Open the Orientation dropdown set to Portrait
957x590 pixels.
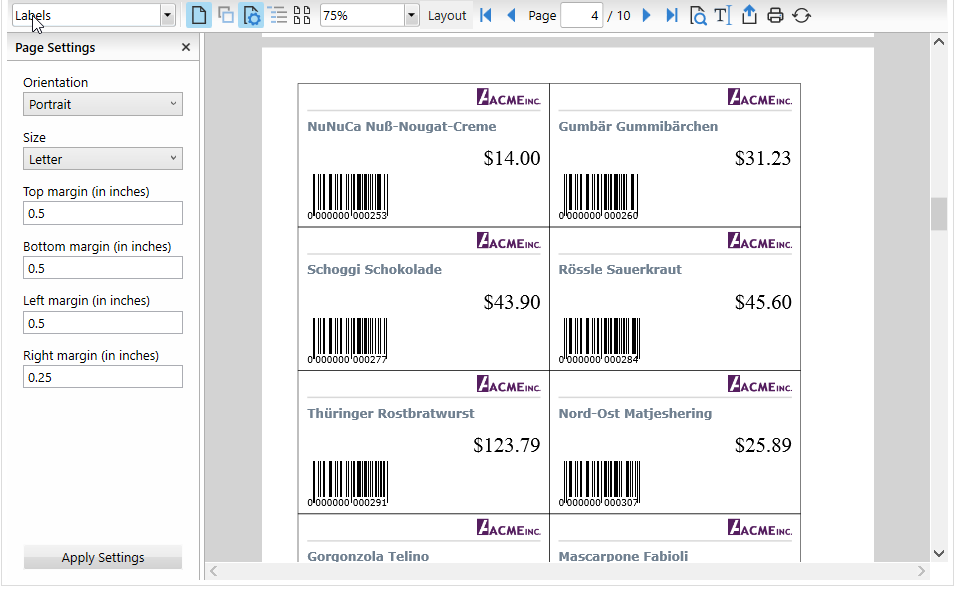coord(103,104)
